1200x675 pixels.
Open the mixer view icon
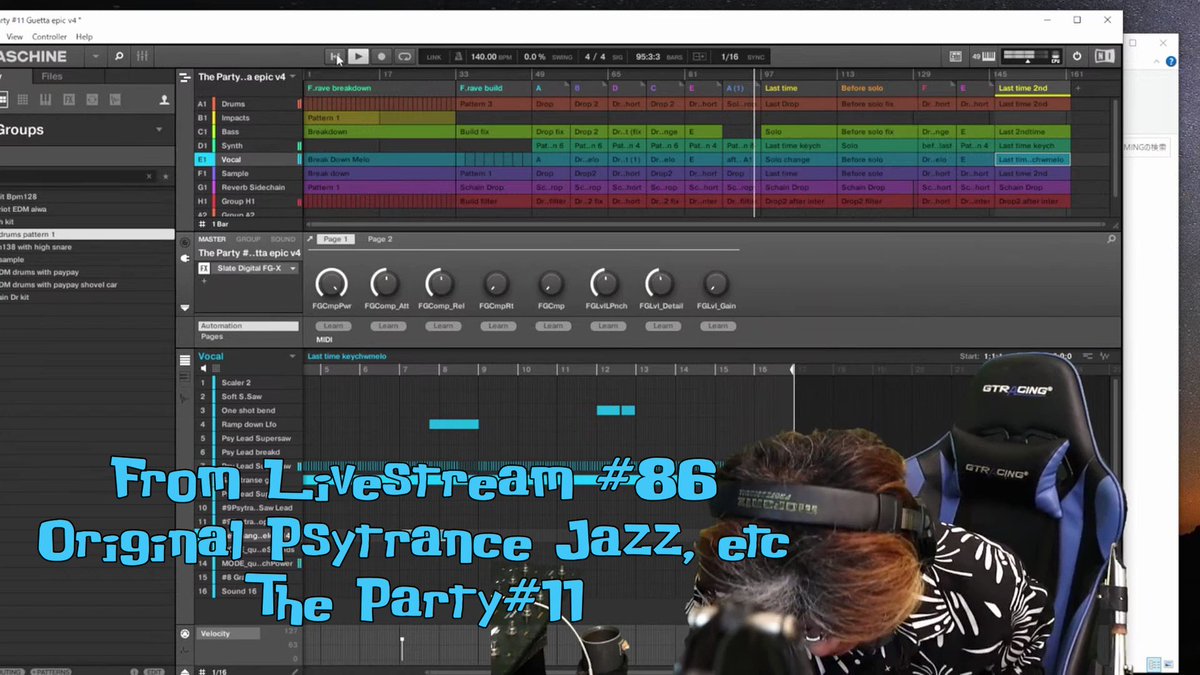coord(143,57)
